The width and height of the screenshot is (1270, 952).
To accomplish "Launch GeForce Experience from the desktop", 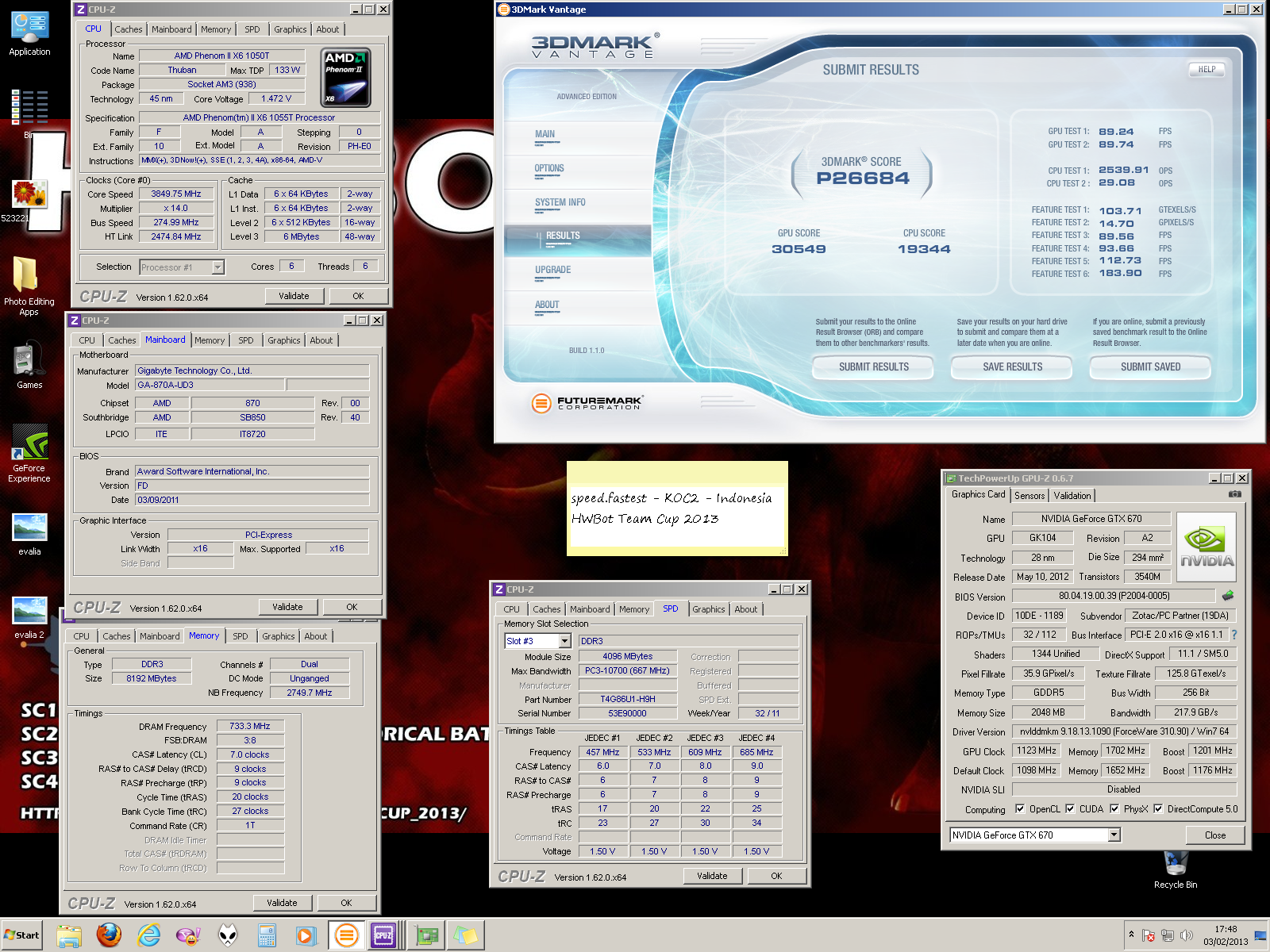I will [29, 454].
